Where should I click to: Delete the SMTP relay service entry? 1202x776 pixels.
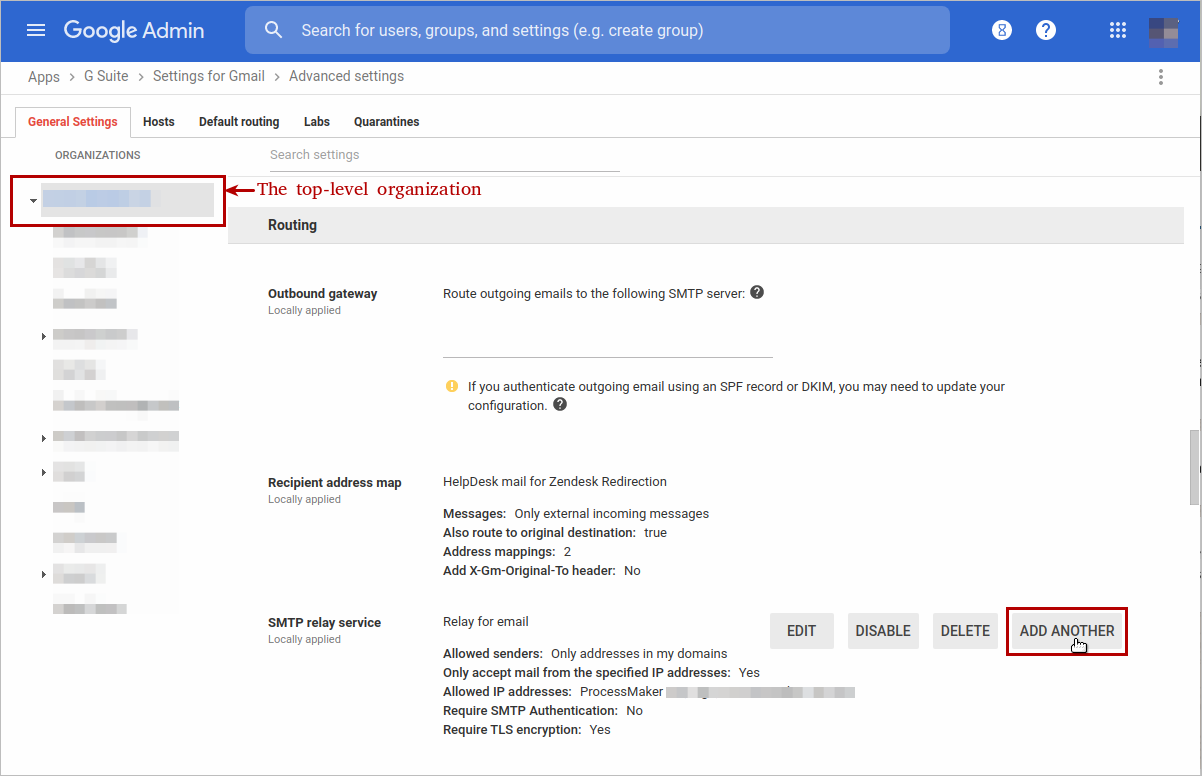coord(965,631)
